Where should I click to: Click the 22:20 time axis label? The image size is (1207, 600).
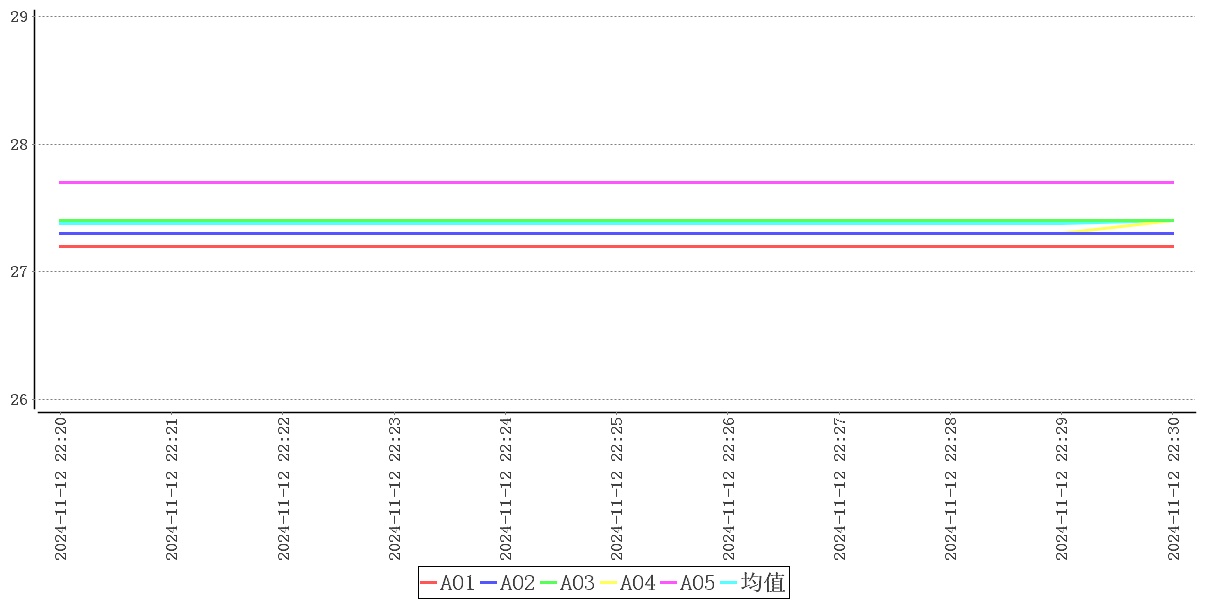point(61,488)
